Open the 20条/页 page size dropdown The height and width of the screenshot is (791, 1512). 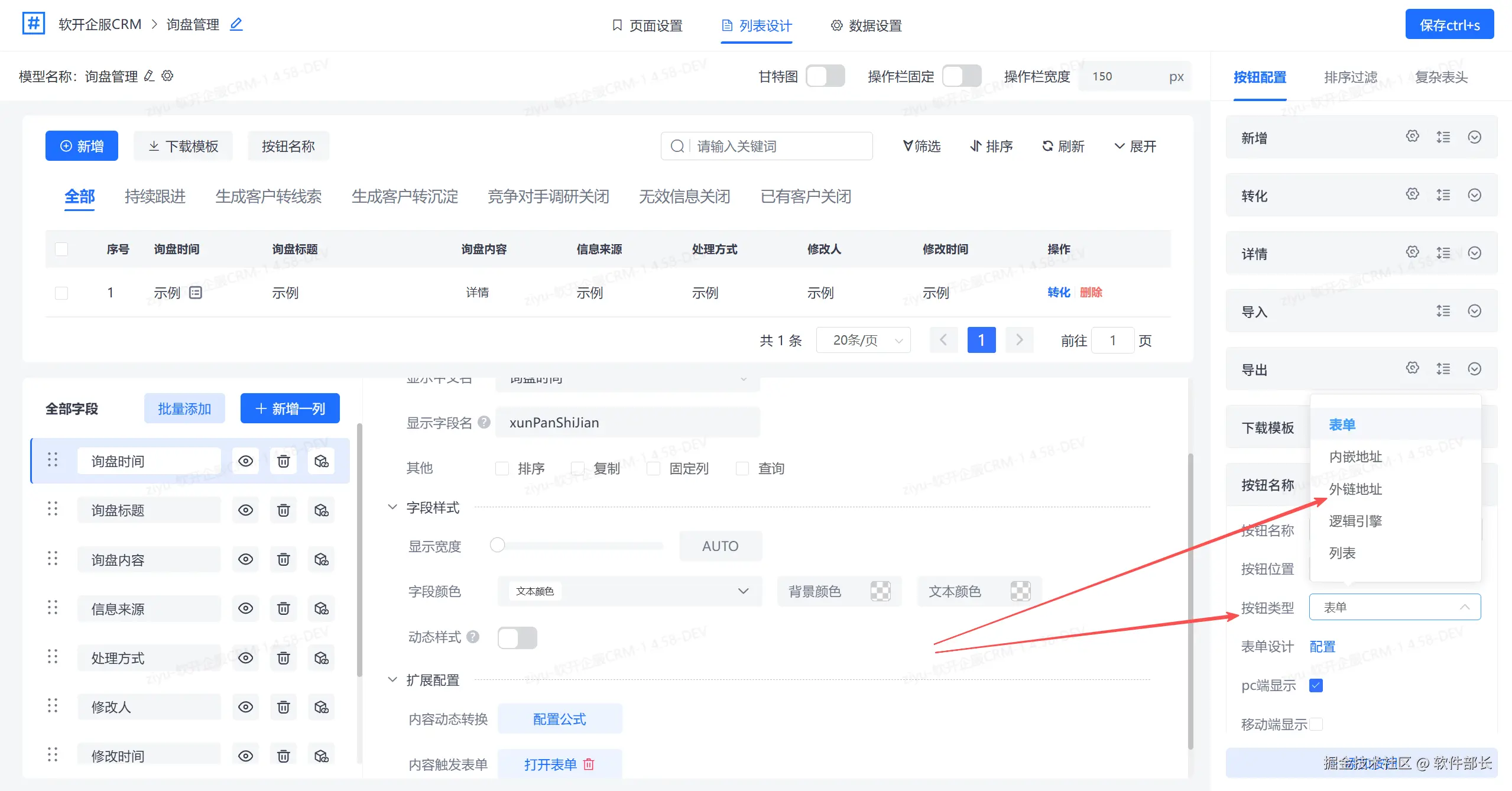coord(863,340)
